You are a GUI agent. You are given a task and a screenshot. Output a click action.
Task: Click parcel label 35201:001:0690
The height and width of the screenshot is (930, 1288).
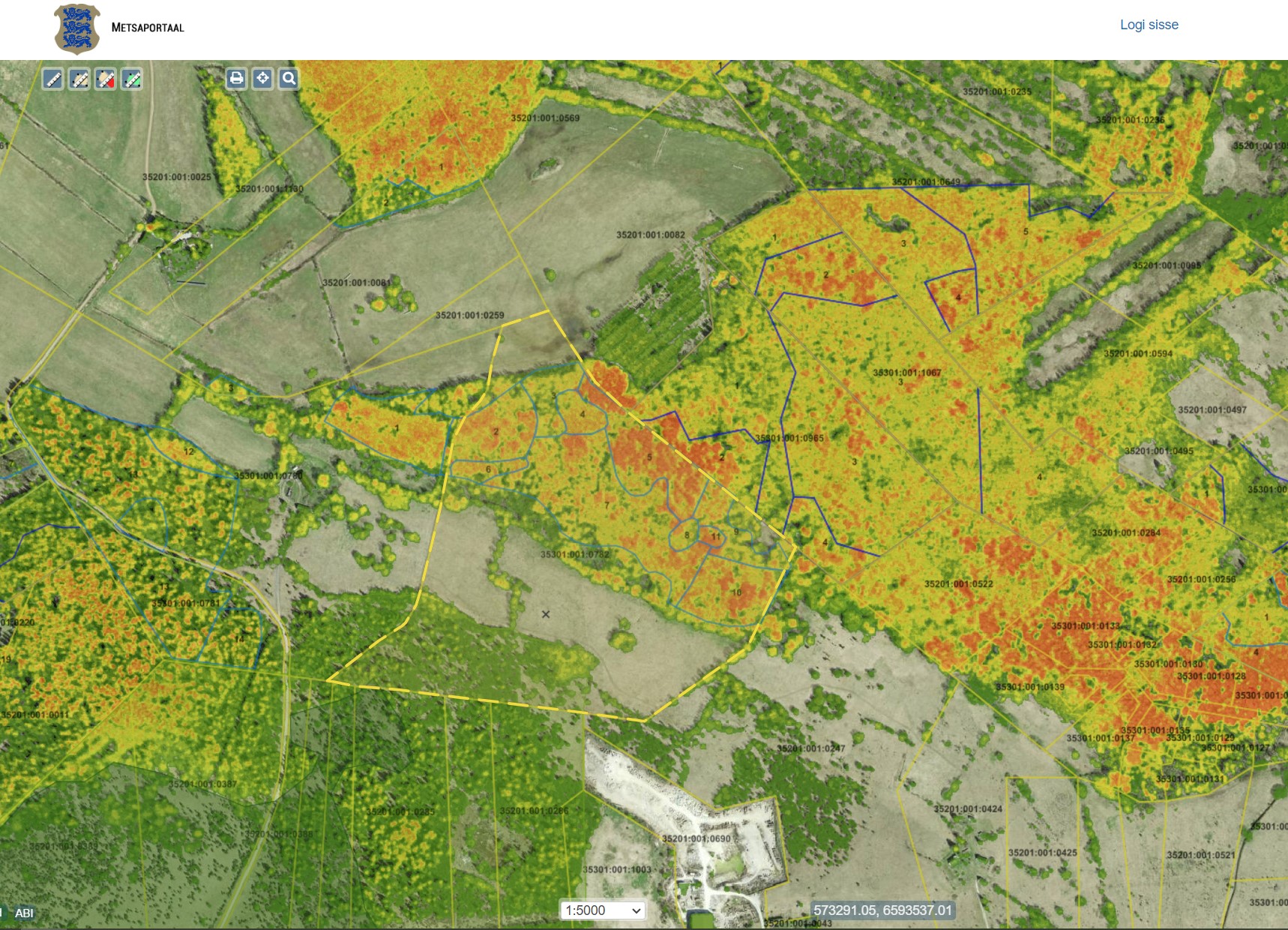(696, 838)
